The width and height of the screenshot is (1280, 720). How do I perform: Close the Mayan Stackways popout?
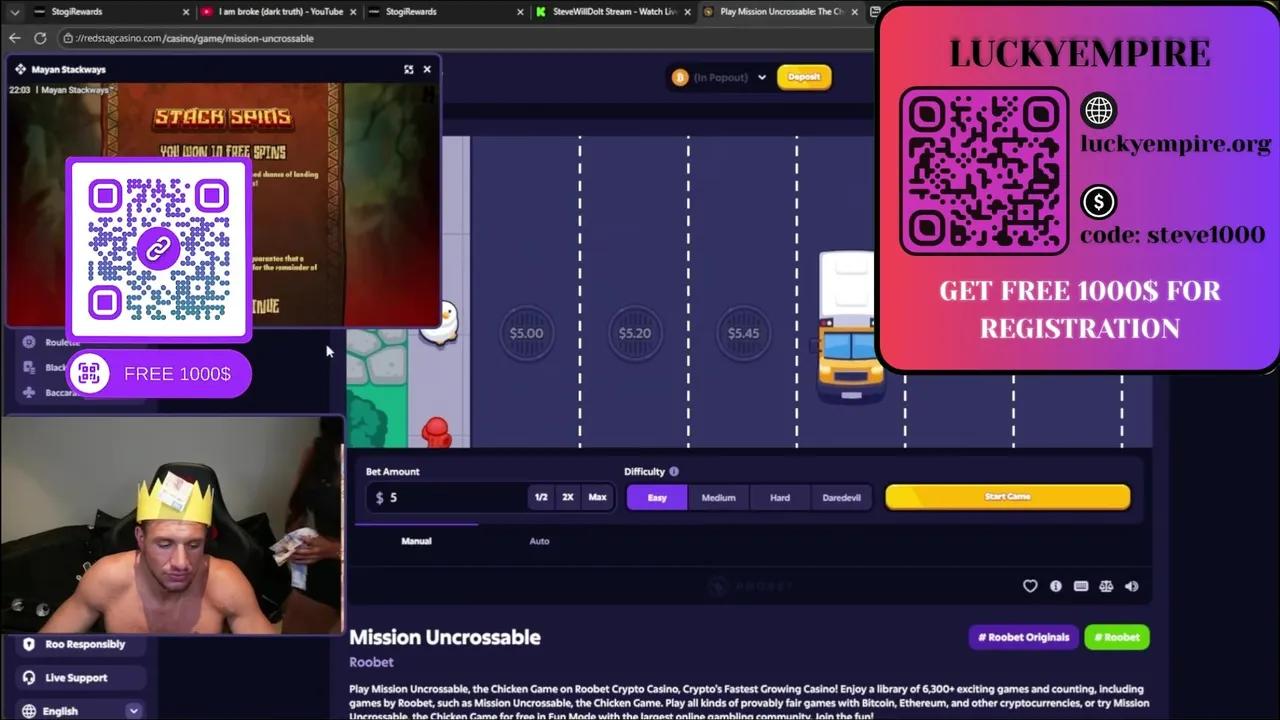click(427, 69)
